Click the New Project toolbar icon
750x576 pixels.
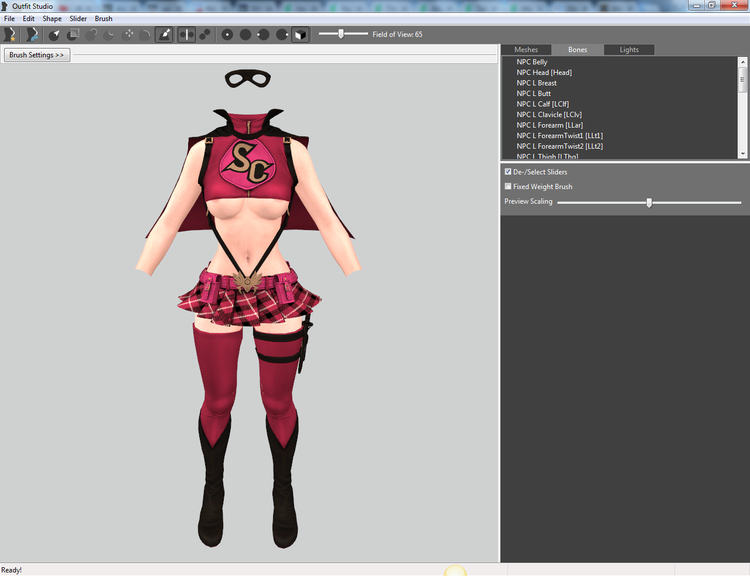10,34
